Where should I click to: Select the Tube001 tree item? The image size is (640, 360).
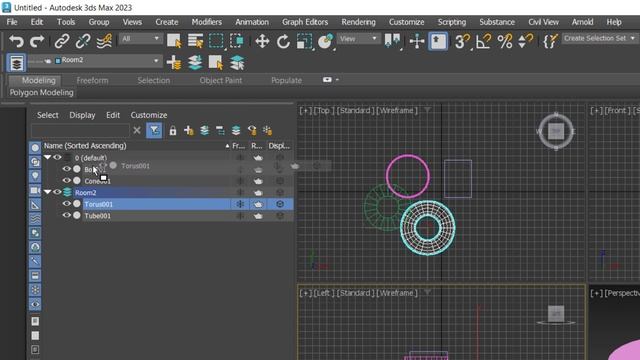[98, 216]
